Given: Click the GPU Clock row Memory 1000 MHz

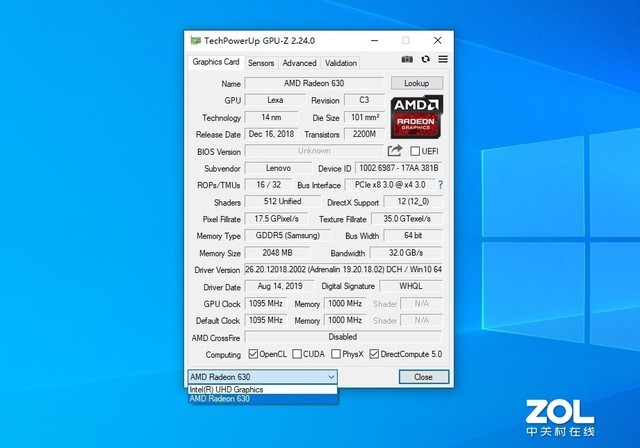Looking at the screenshot, I should click(345, 304).
